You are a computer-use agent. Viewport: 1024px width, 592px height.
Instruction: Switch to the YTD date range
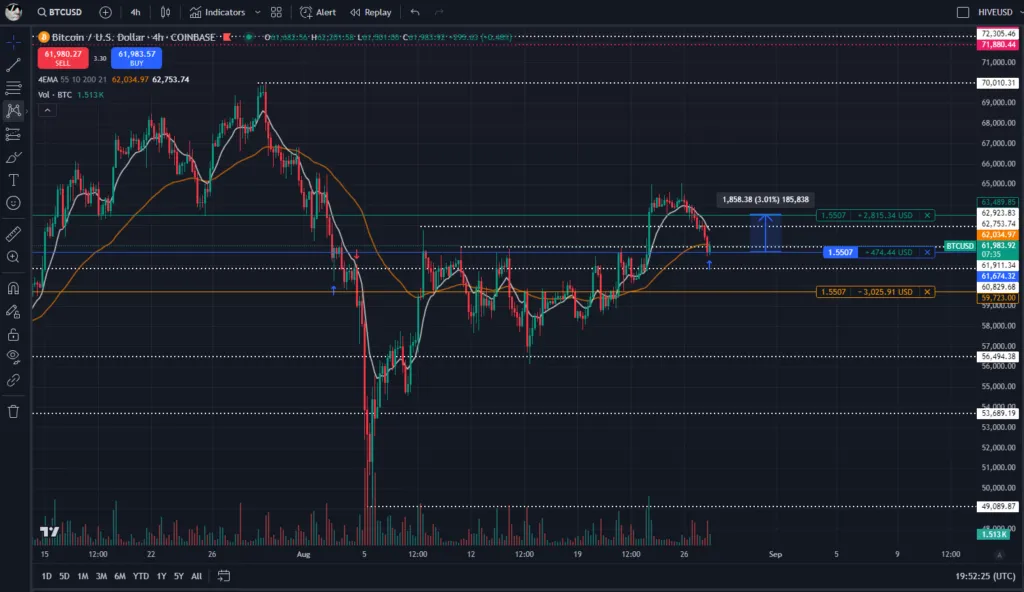click(x=140, y=576)
